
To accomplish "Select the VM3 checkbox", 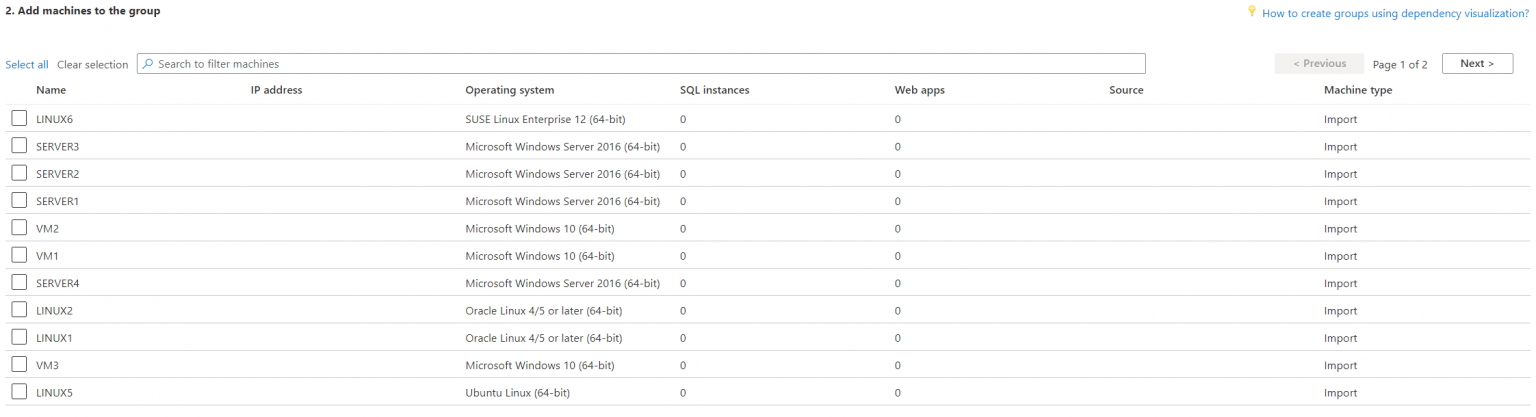I will tap(19, 365).
